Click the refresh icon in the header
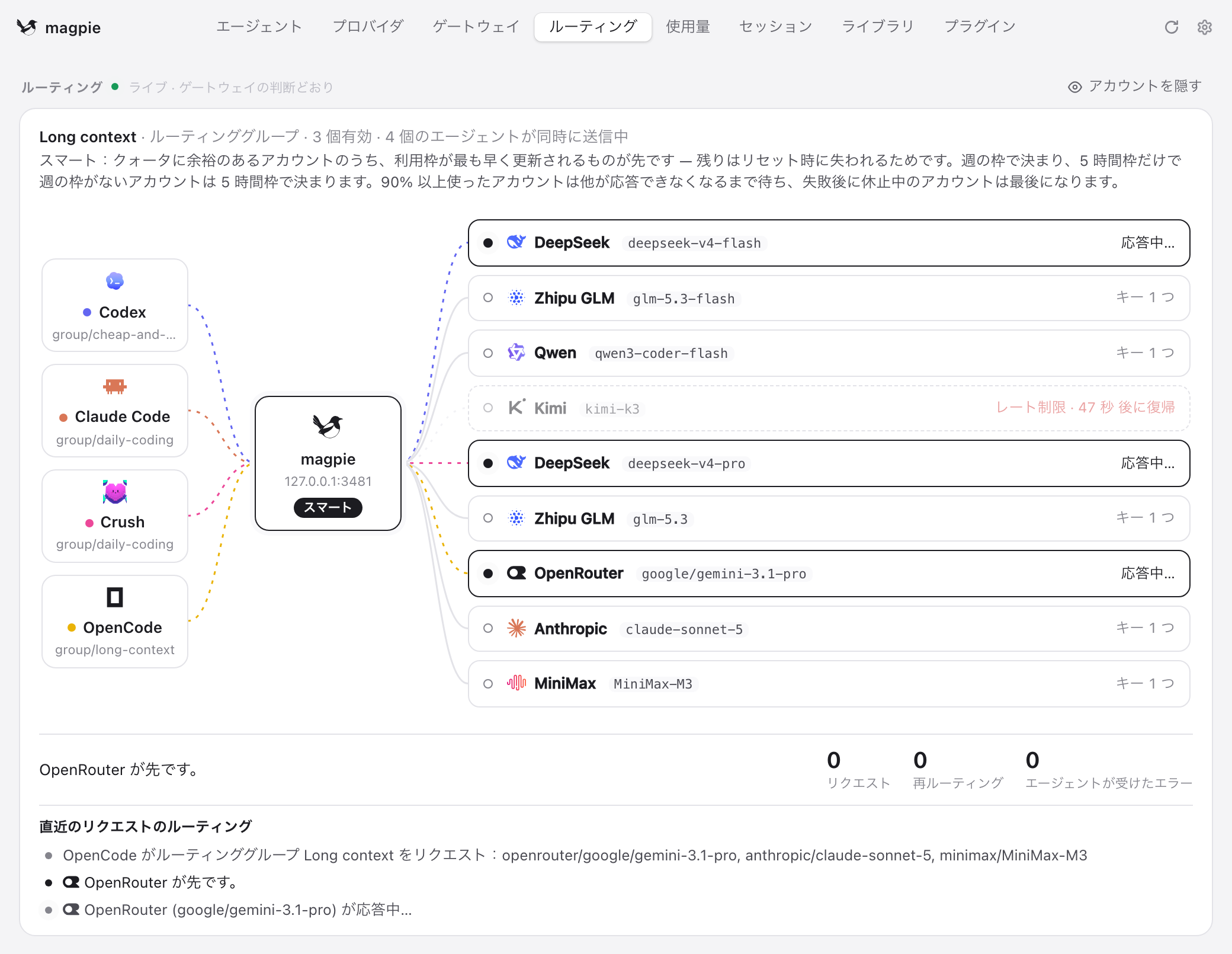This screenshot has height=954, width=1232. [1171, 27]
